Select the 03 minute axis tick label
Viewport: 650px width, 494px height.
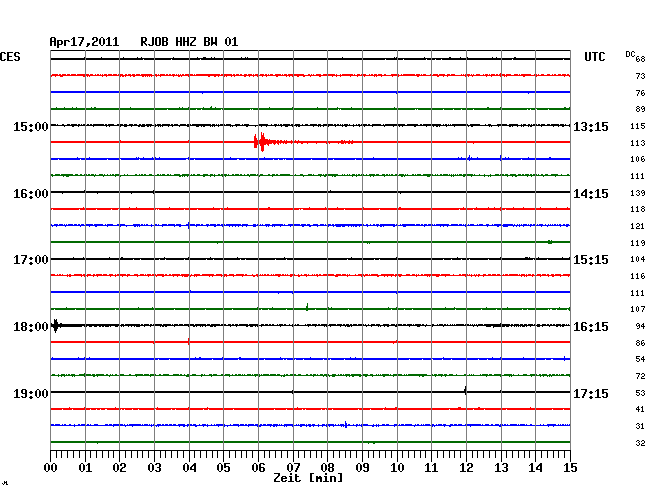tap(154, 467)
